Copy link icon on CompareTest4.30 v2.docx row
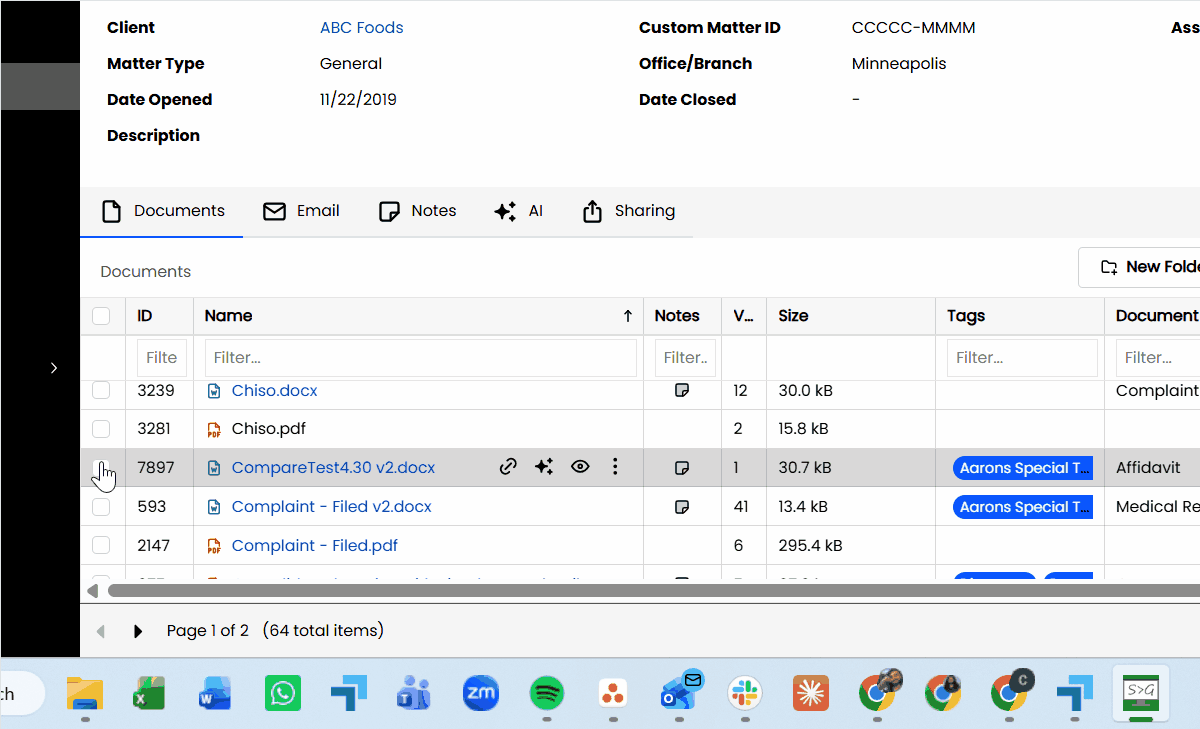Image resolution: width=1200 pixels, height=729 pixels. tap(508, 467)
